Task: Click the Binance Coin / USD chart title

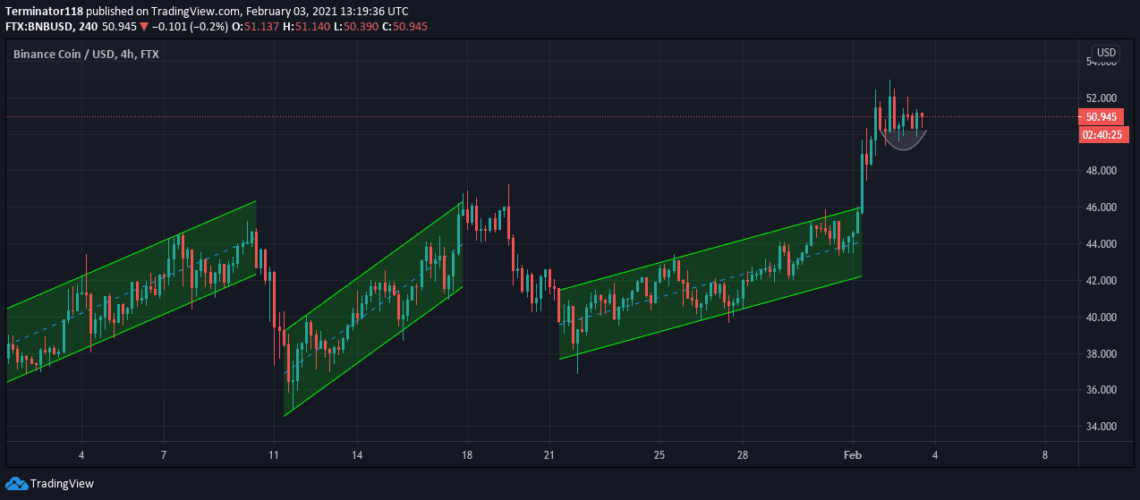Action: (71, 54)
